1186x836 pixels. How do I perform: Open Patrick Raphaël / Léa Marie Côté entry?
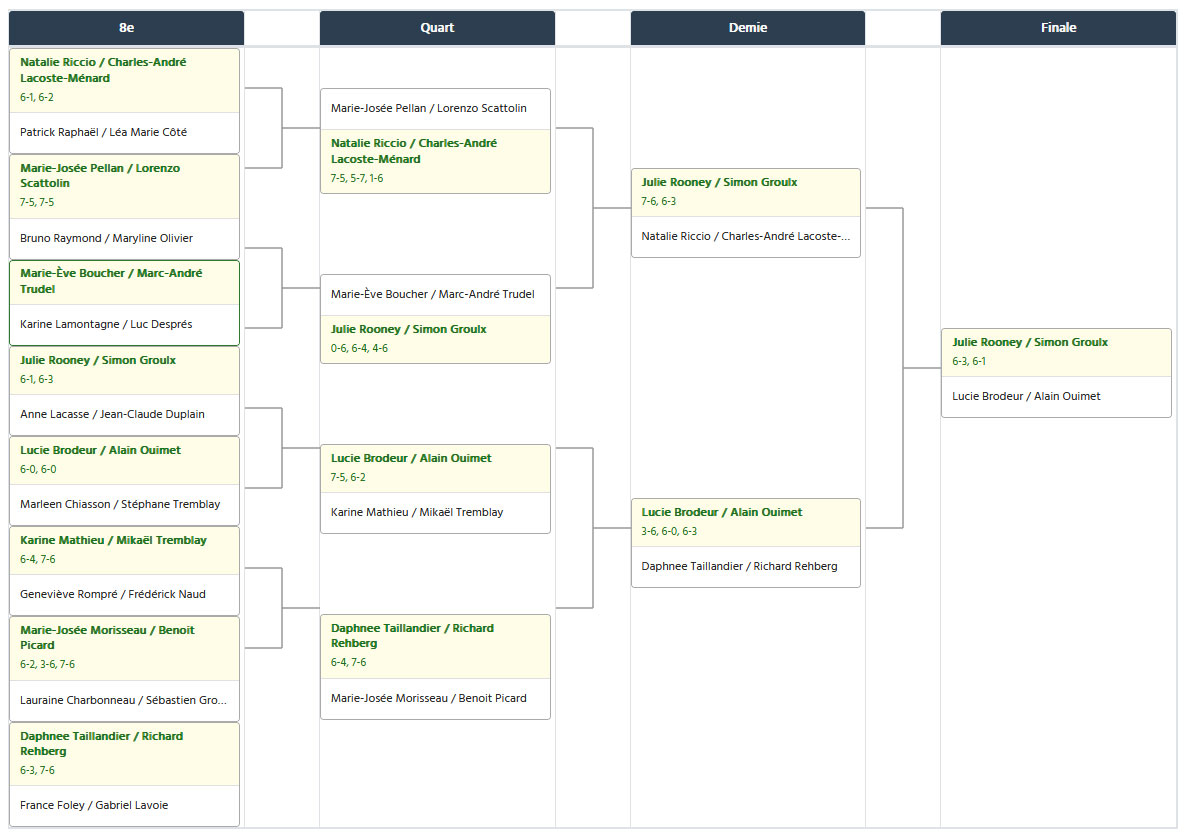point(124,132)
